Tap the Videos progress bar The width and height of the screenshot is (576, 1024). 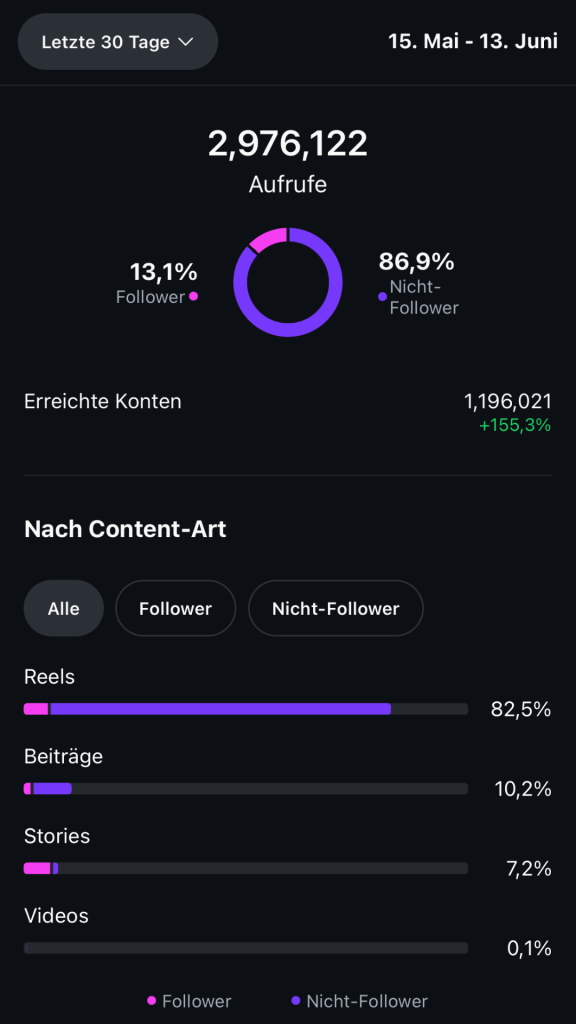pyautogui.click(x=246, y=948)
